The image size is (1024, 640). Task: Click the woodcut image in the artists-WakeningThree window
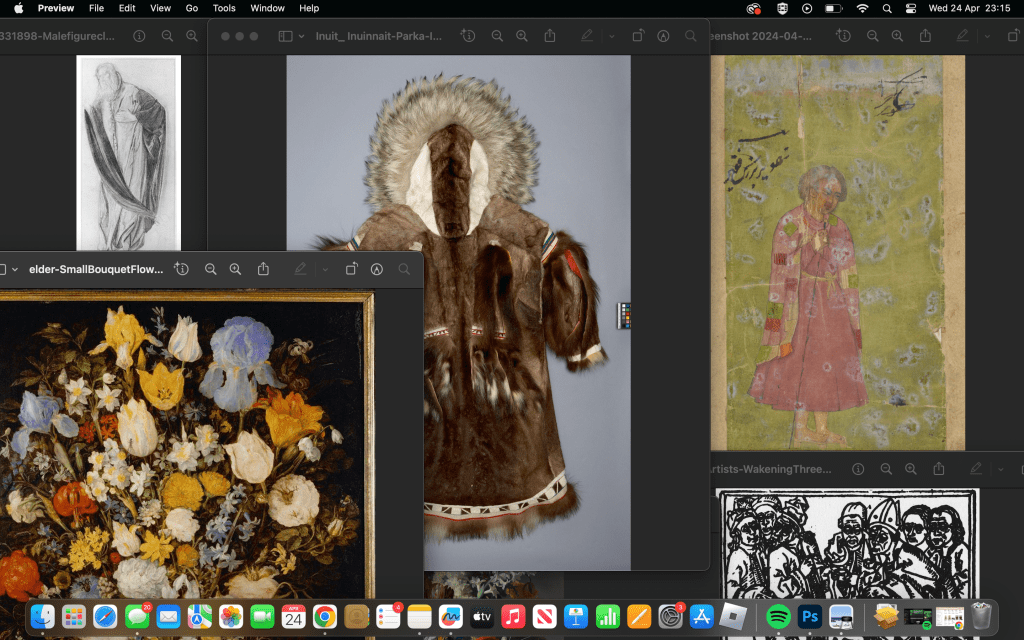pyautogui.click(x=847, y=541)
